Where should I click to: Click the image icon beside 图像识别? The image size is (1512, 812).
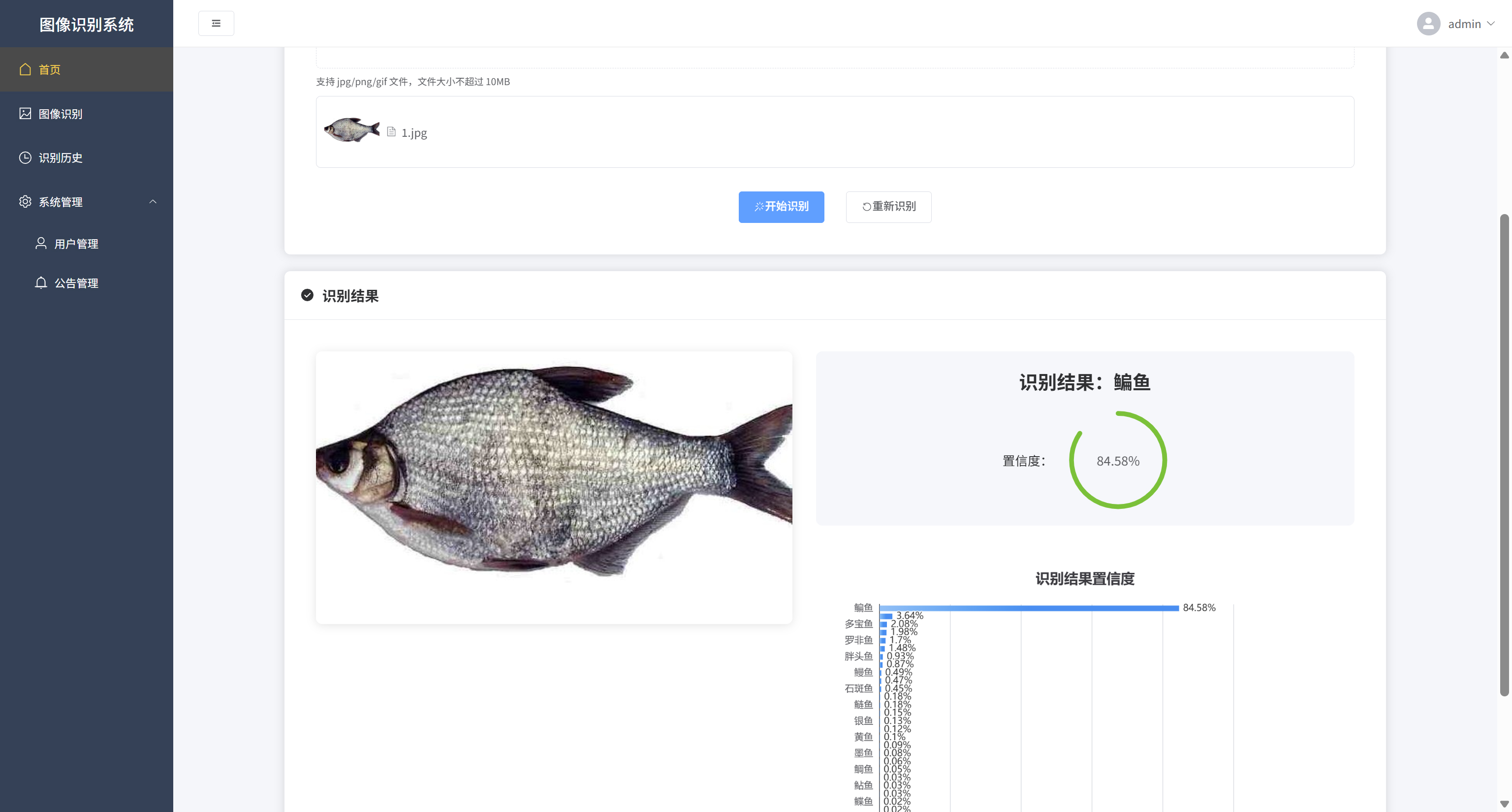tap(25, 113)
